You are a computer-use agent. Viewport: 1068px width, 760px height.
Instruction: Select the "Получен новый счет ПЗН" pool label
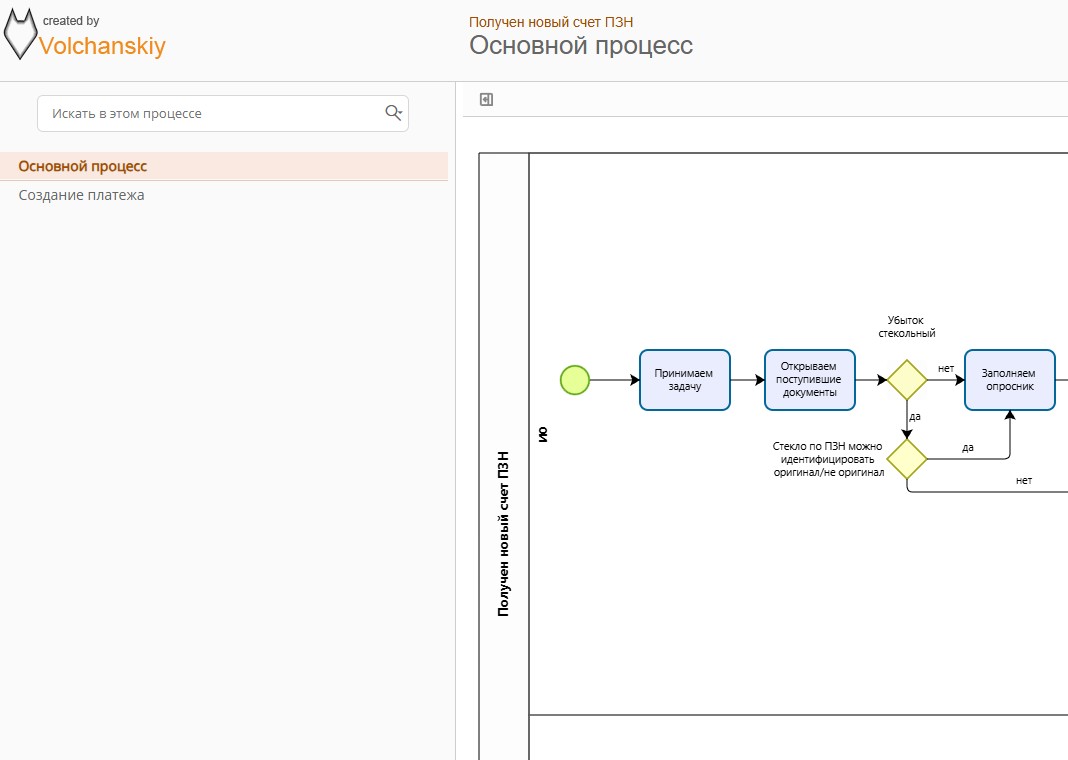[x=503, y=533]
